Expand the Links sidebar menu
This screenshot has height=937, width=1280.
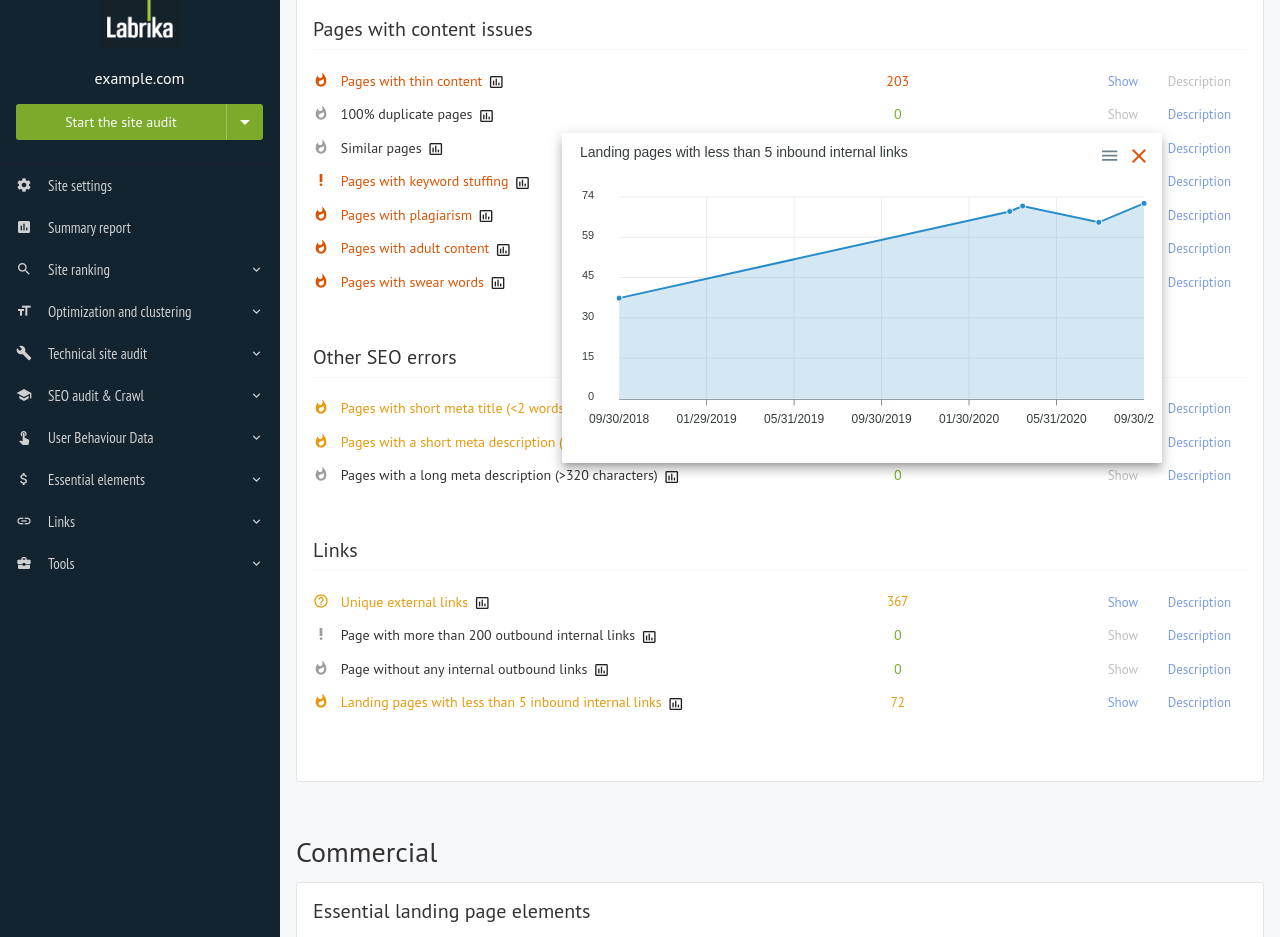coord(139,522)
